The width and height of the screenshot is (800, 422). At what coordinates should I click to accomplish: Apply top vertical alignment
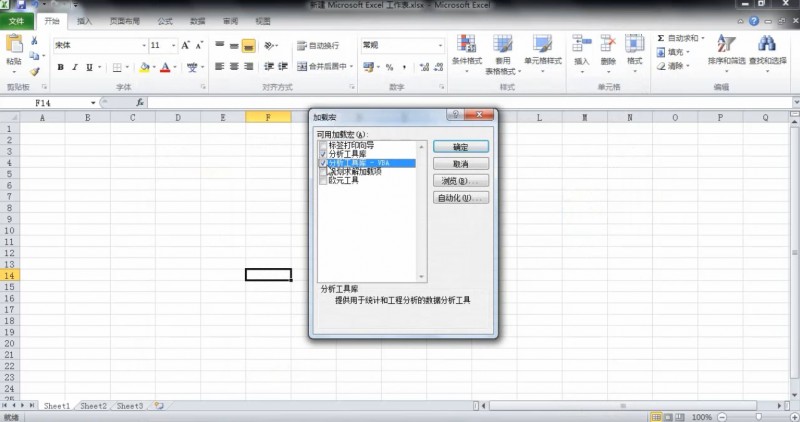(x=219, y=45)
